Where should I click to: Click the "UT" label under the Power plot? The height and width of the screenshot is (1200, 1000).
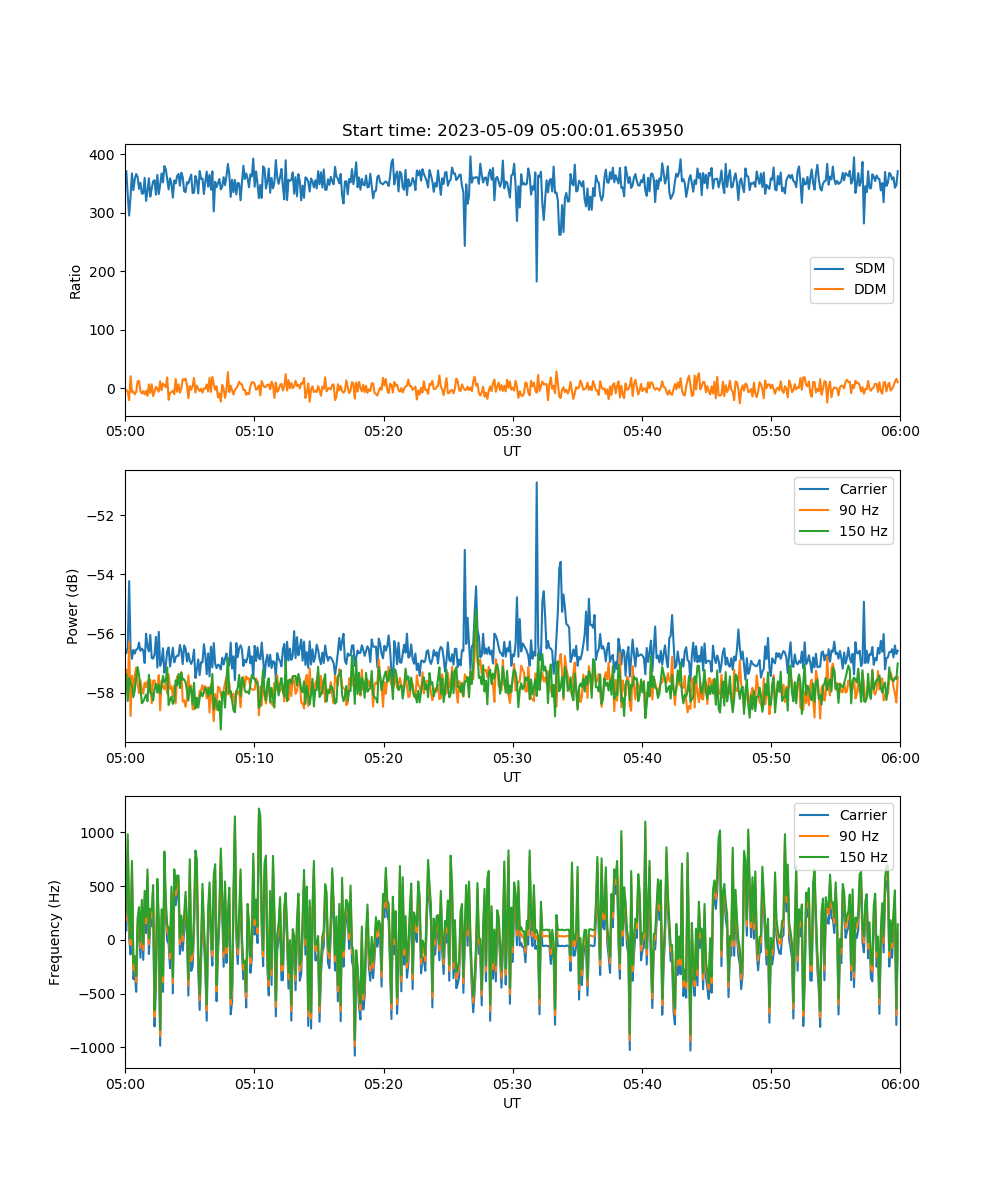click(512, 777)
